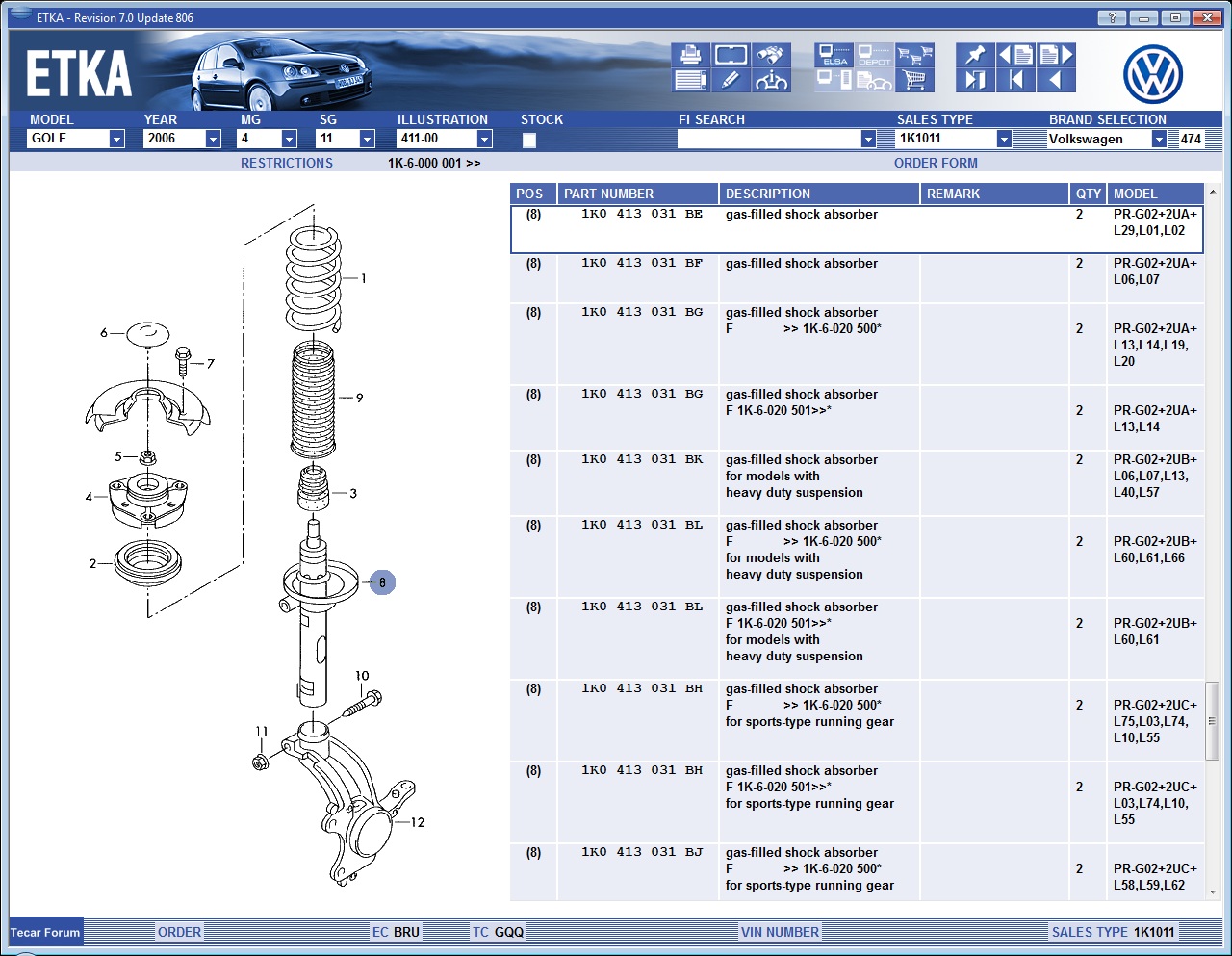Screen dimensions: 1232x956
Task: Click the REMARK column header
Action: pos(994,194)
